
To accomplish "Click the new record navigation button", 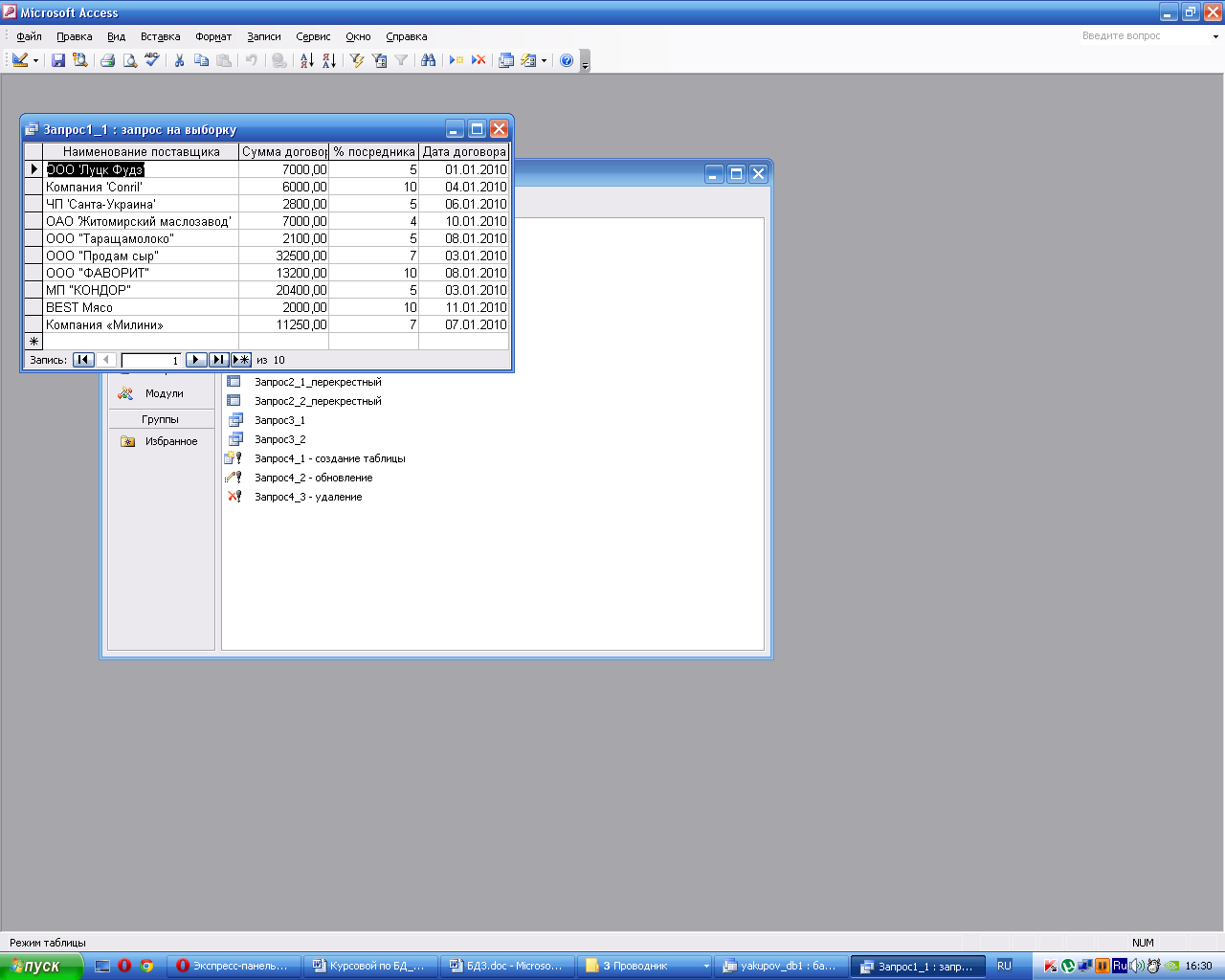I will click(241, 360).
